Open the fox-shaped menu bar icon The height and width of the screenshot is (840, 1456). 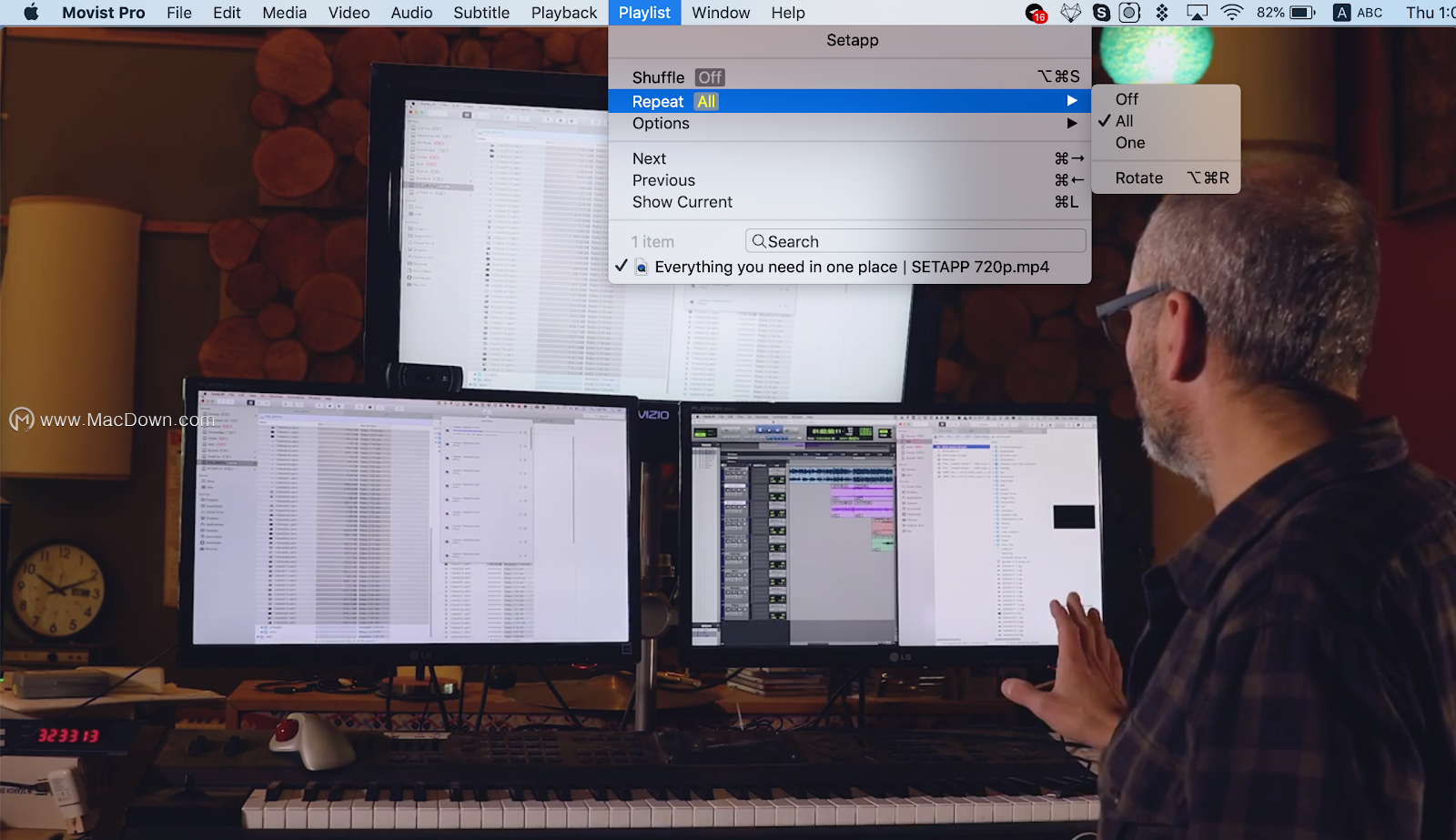click(1071, 13)
